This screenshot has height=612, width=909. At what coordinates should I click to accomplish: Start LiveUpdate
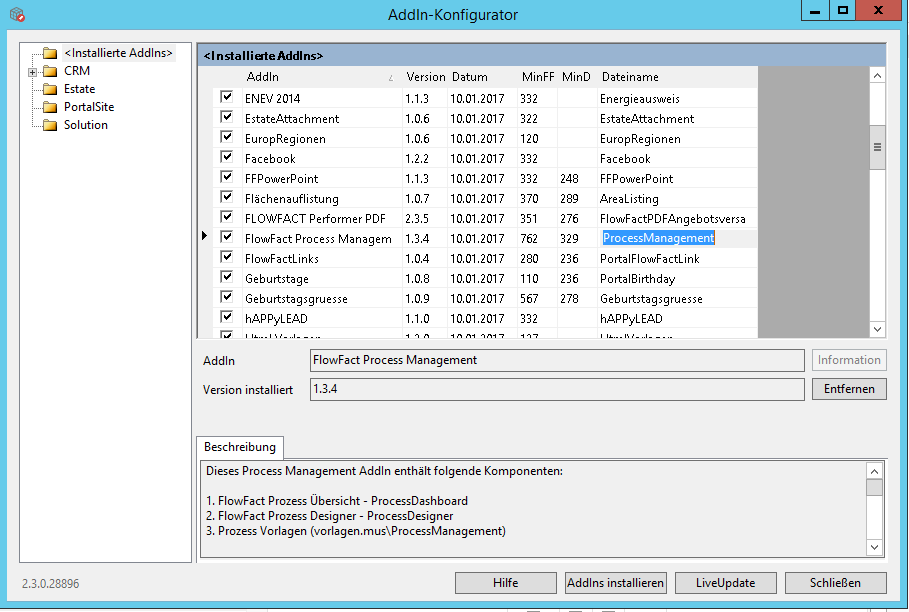[726, 583]
